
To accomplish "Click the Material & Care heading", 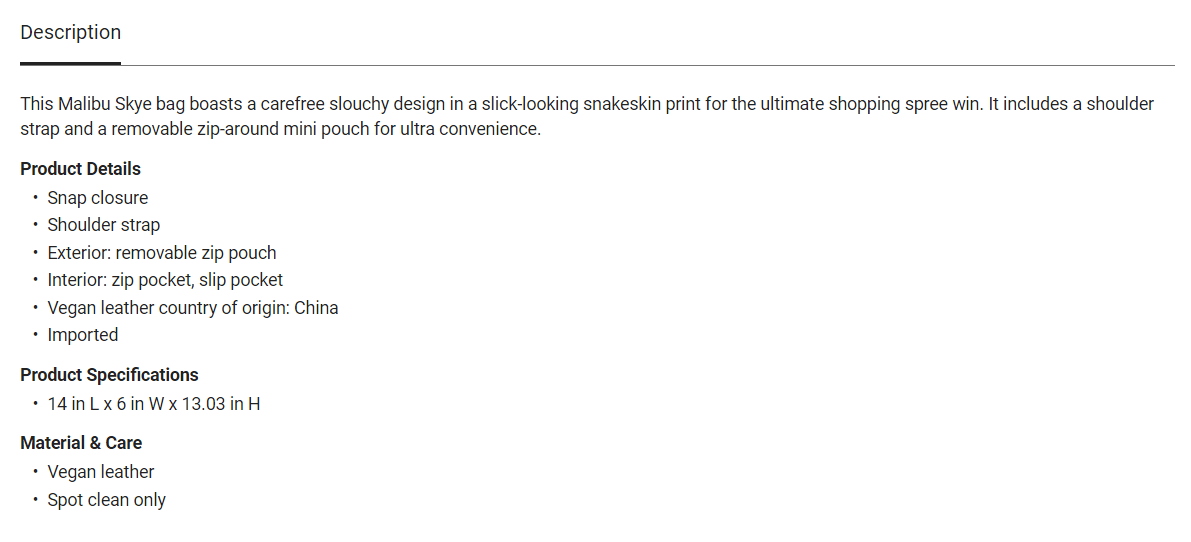I will pos(81,443).
